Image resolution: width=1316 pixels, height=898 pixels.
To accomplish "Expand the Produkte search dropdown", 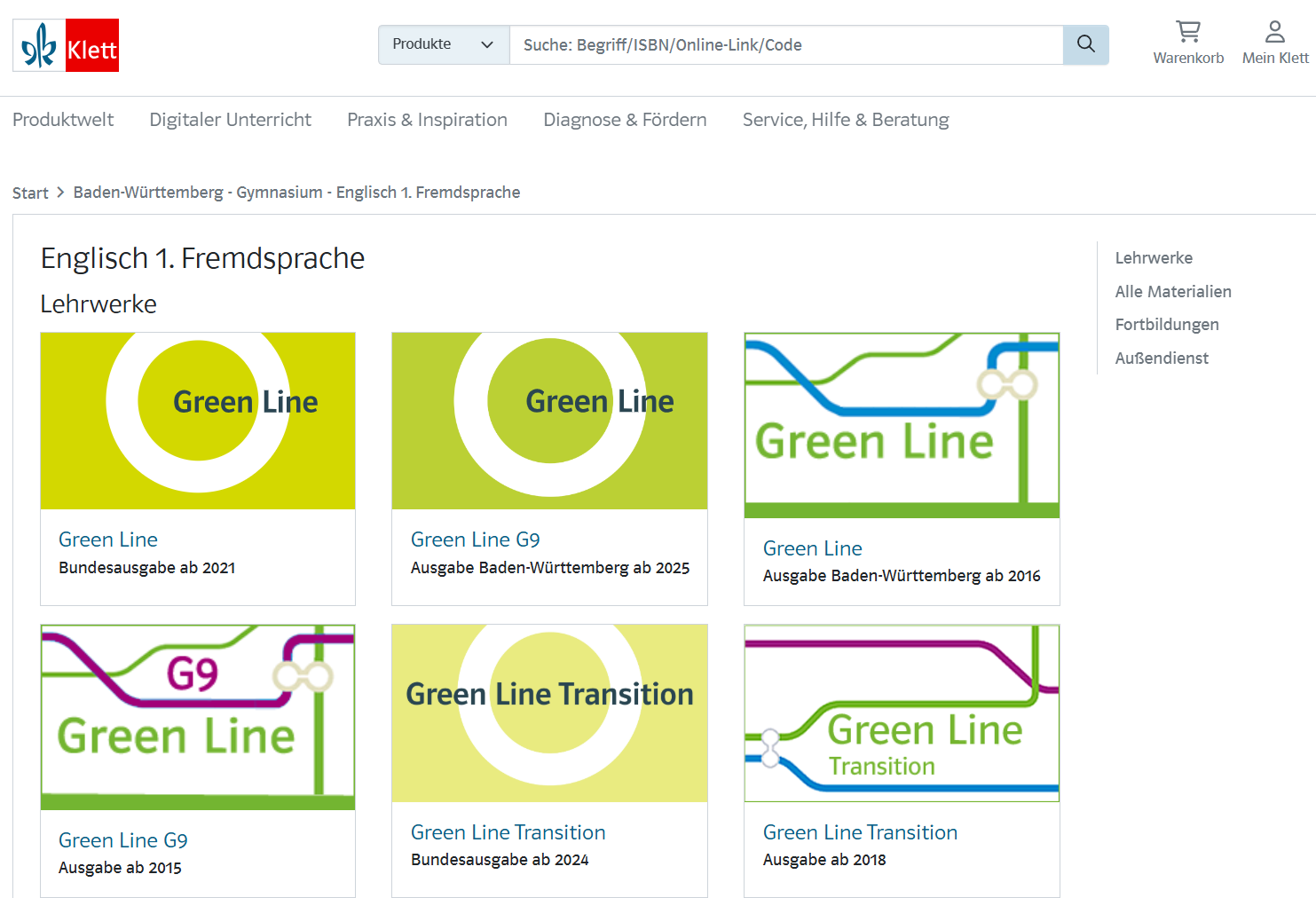I will [443, 44].
